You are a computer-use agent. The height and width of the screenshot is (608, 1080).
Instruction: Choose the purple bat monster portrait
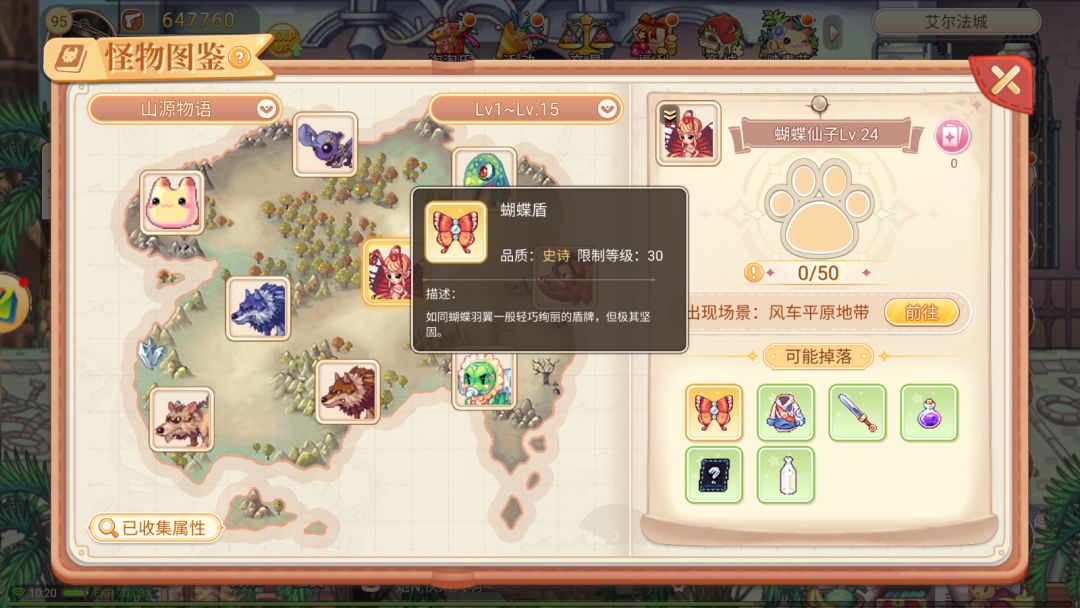(325, 145)
